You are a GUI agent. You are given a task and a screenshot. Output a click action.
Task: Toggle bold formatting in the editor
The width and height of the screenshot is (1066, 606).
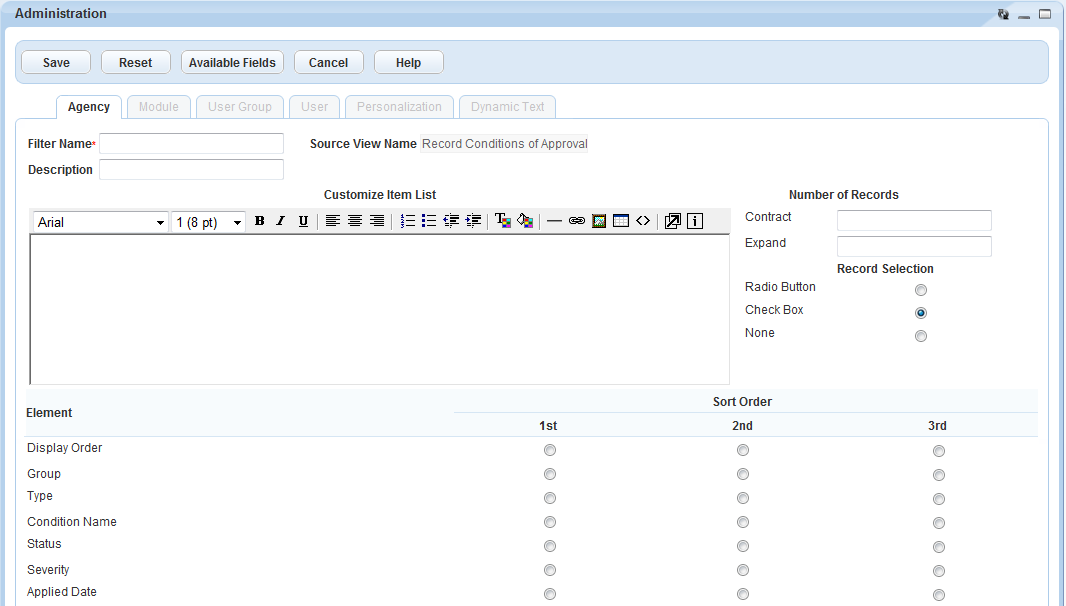coord(259,221)
